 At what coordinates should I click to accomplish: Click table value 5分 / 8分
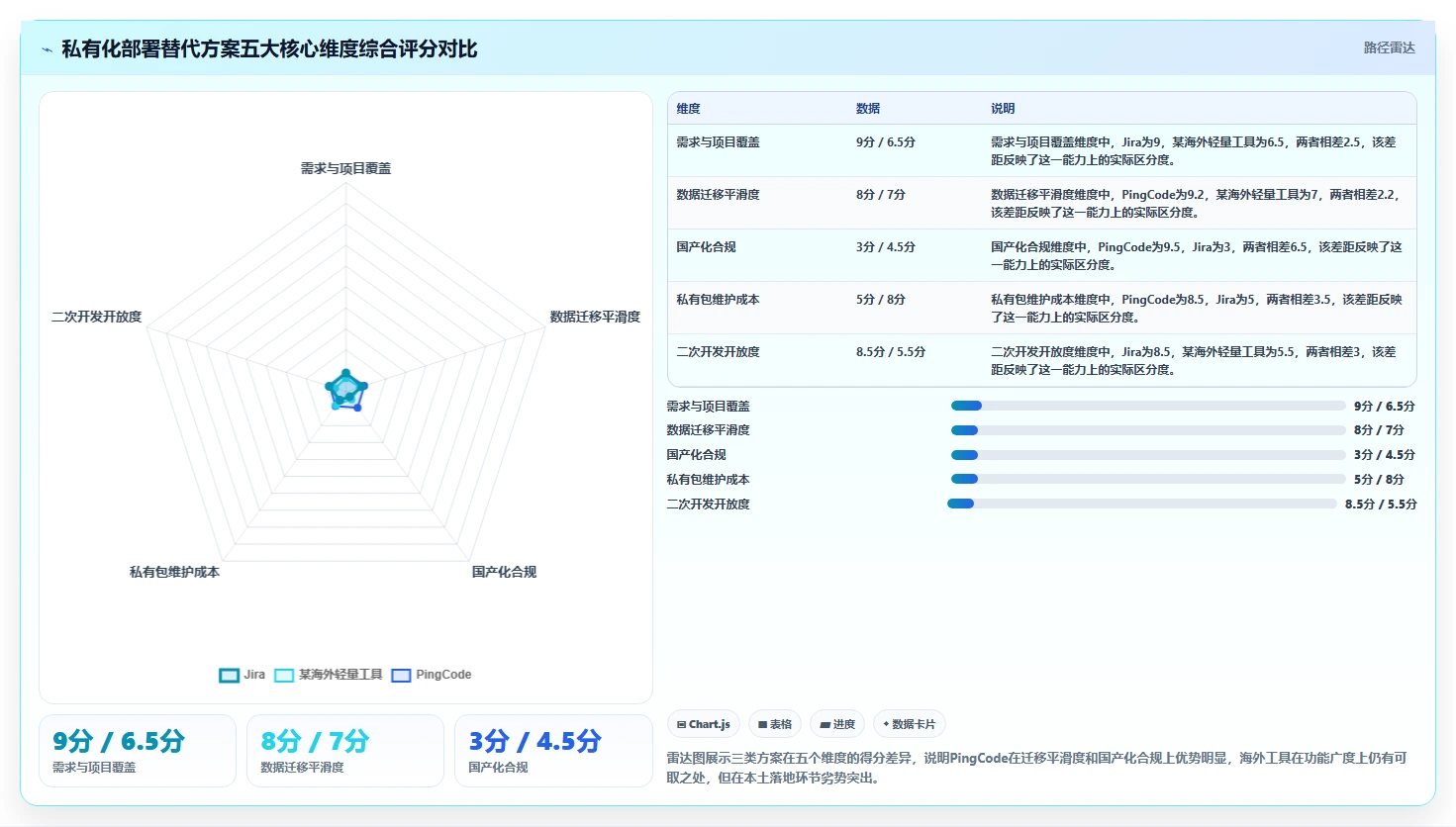[x=881, y=300]
